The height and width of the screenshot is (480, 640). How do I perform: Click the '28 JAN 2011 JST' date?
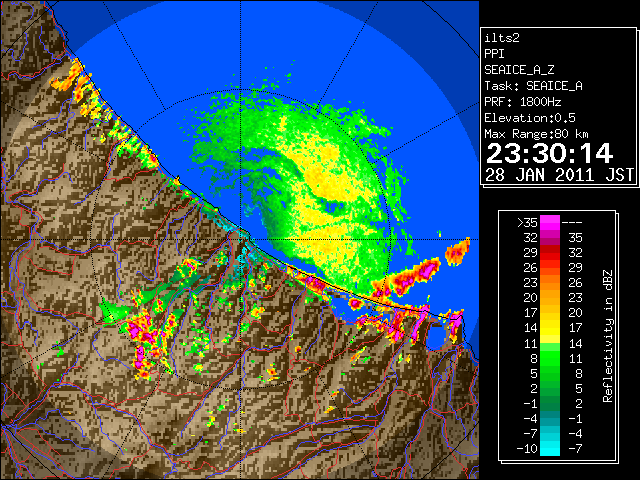559,175
